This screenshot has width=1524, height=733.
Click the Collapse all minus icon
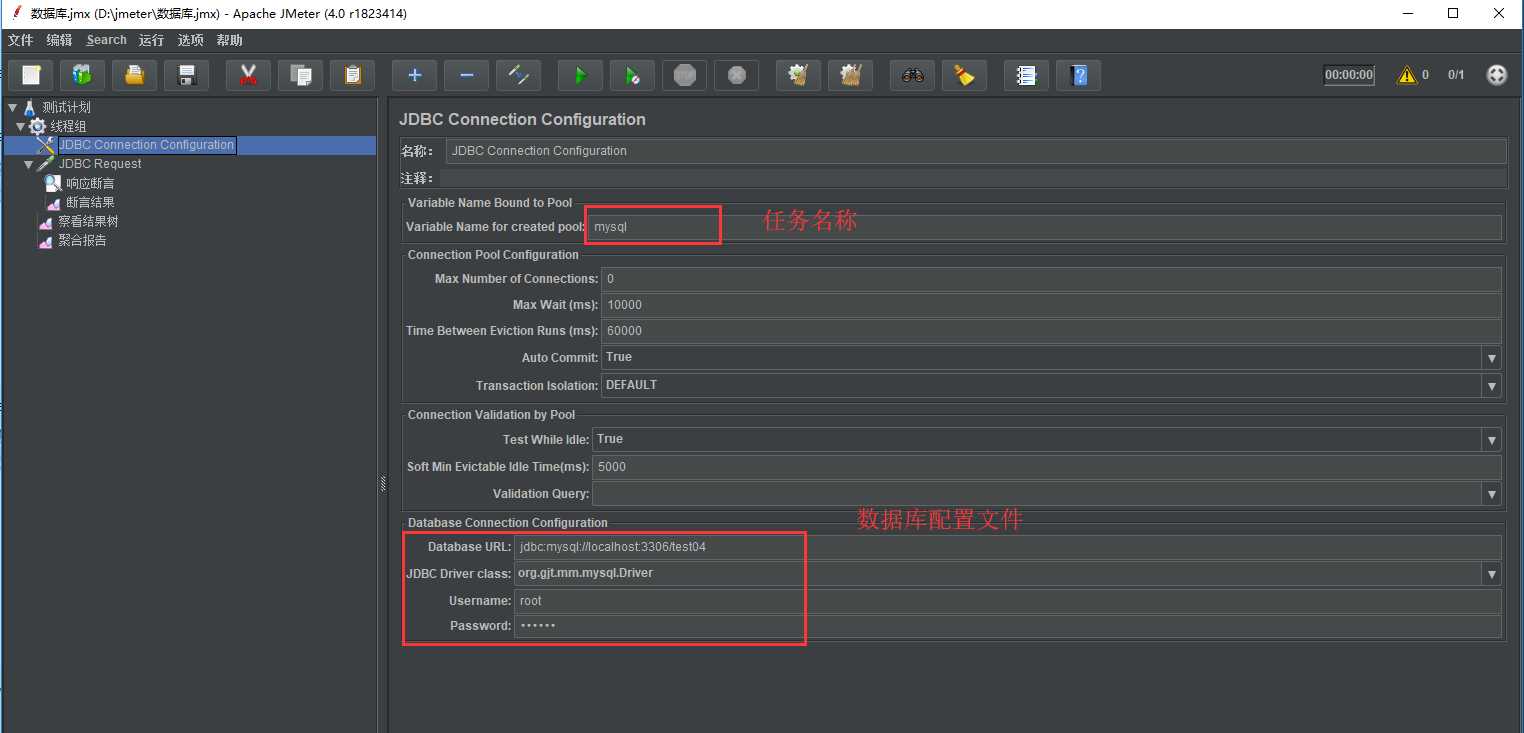coord(466,75)
